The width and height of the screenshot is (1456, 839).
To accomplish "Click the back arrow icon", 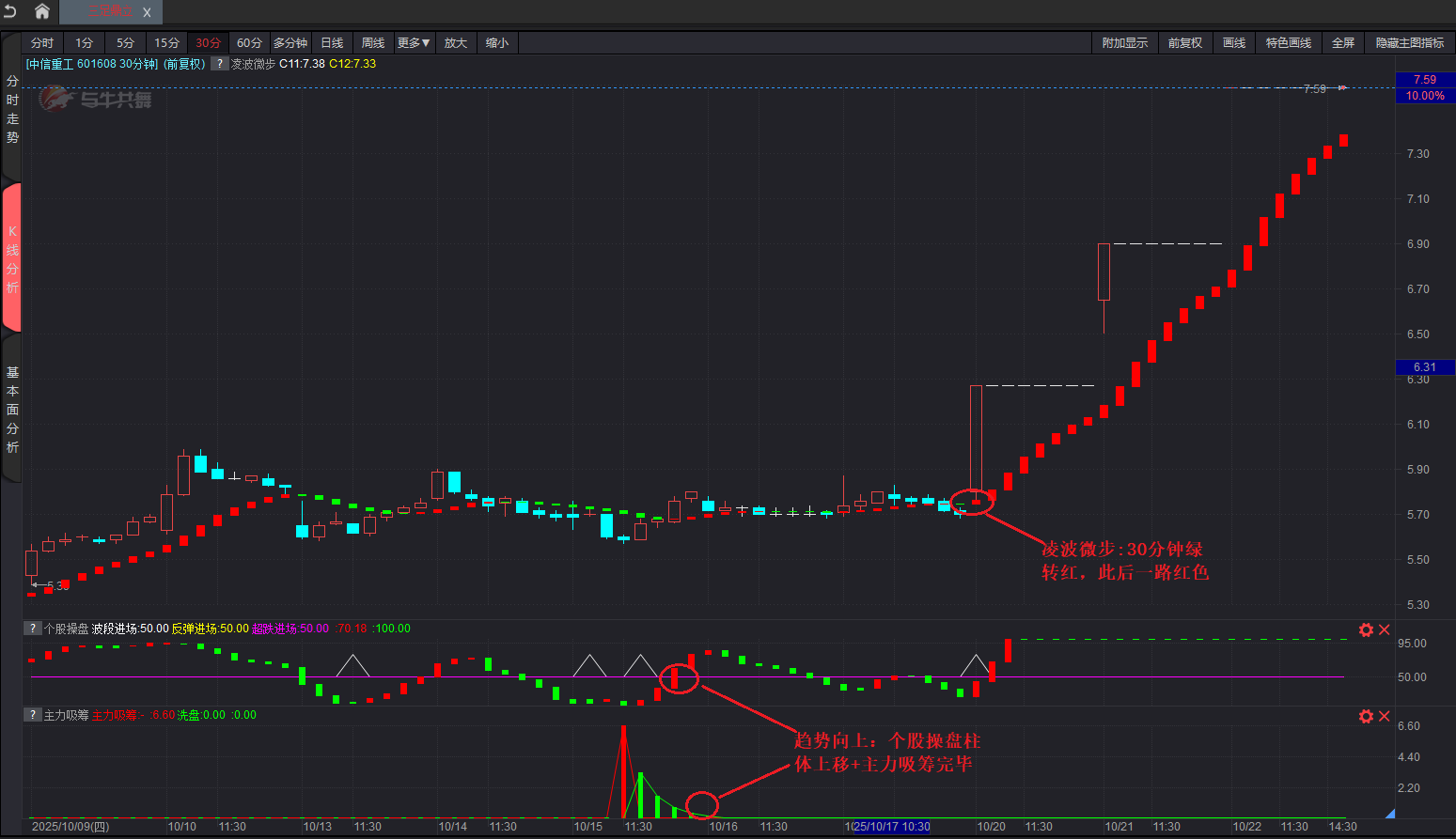I will 10,11.
